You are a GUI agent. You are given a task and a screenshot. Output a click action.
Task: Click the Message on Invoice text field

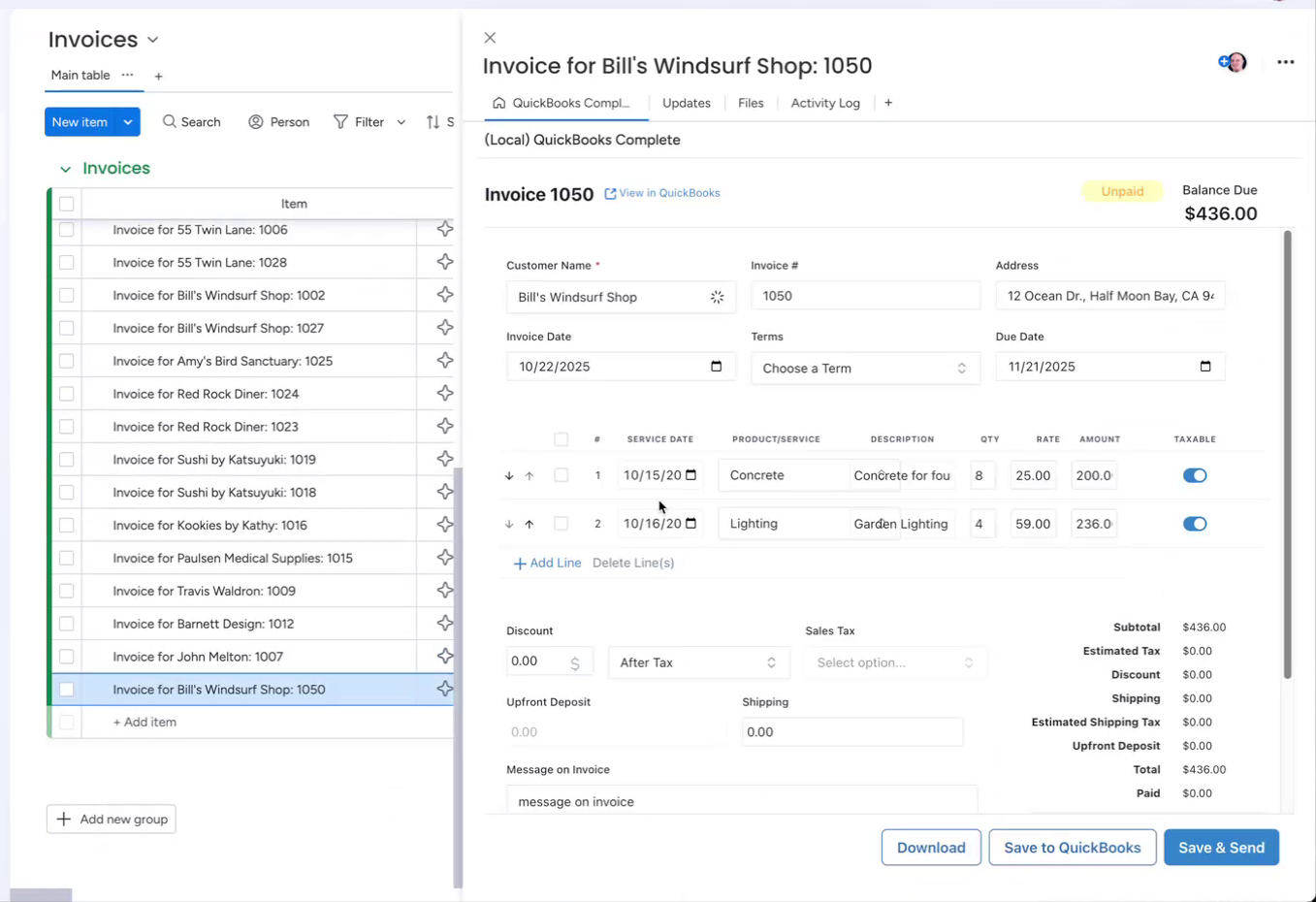pyautogui.click(x=742, y=801)
